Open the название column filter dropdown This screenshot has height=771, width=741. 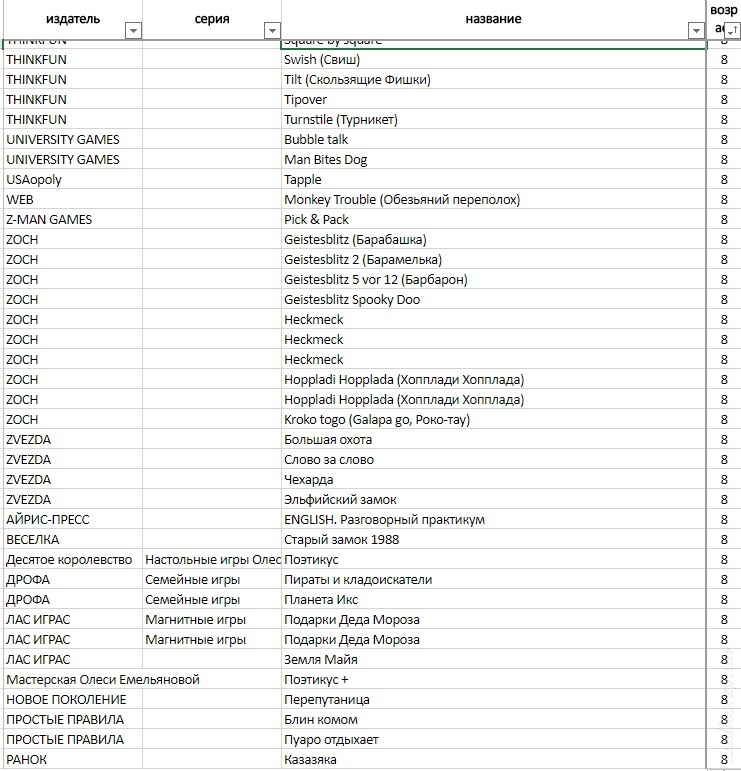click(696, 31)
